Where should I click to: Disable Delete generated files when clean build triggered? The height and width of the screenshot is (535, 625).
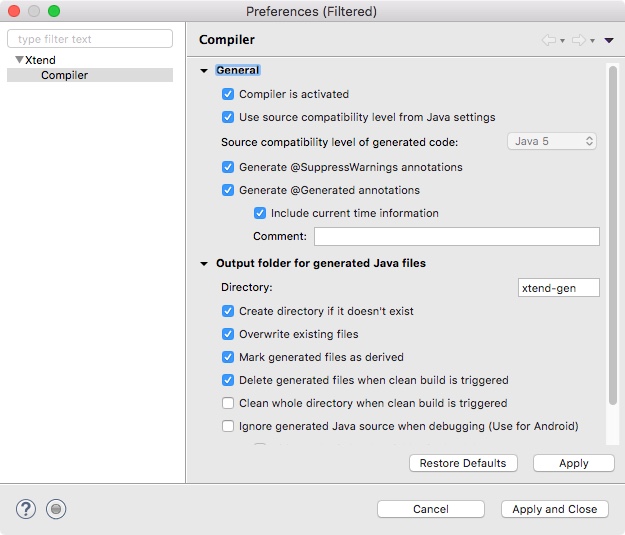click(228, 380)
